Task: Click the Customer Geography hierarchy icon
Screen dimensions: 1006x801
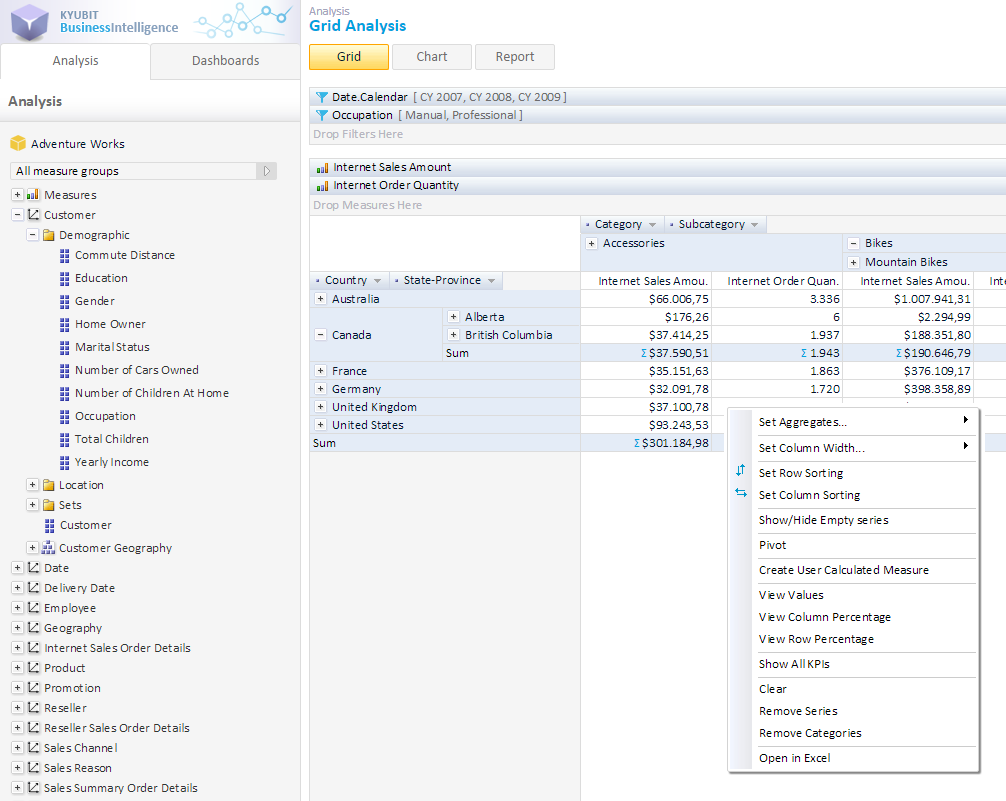Action: pos(48,548)
